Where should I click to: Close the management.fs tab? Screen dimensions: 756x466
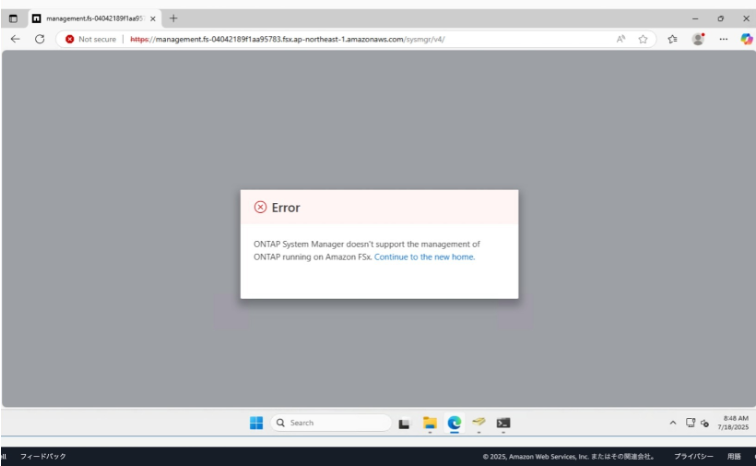coord(153,18)
